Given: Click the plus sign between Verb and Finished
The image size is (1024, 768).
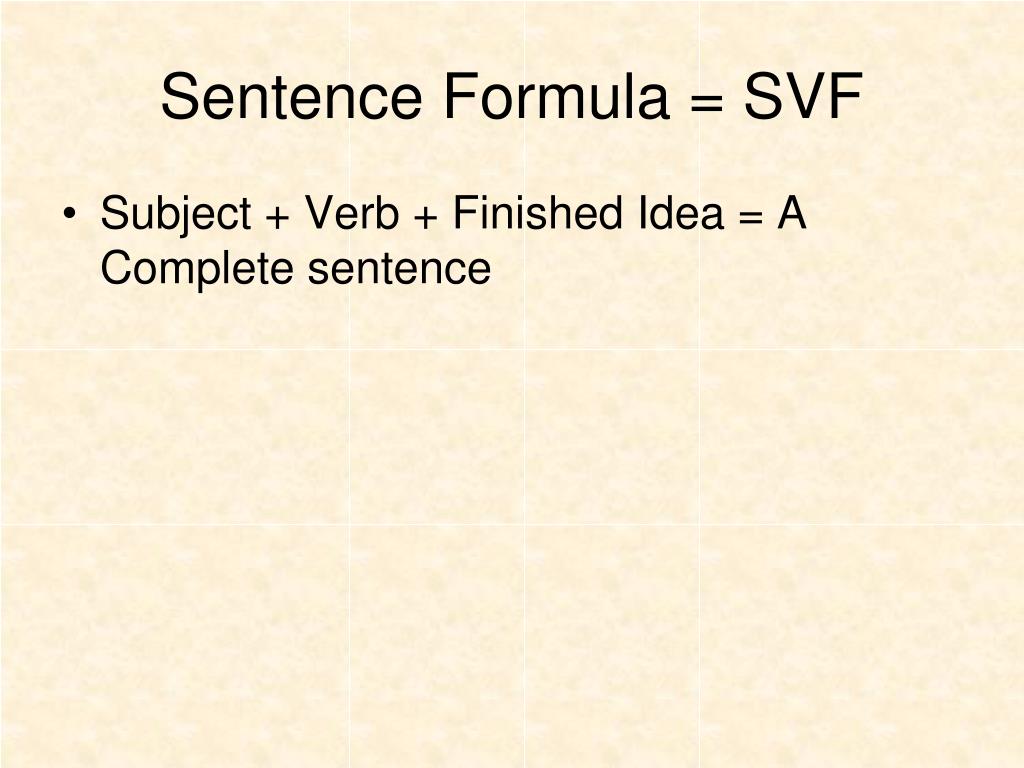Looking at the screenshot, I should coord(425,217).
